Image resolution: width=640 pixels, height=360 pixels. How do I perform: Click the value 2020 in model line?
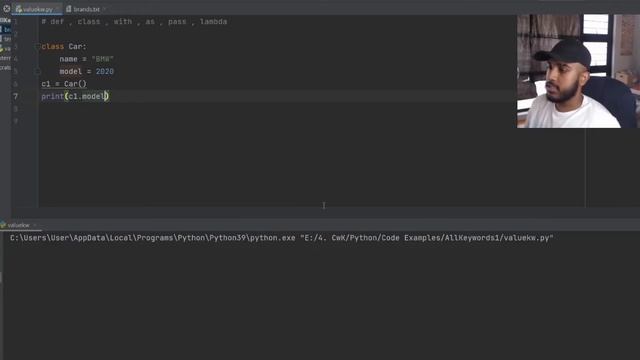coord(104,71)
